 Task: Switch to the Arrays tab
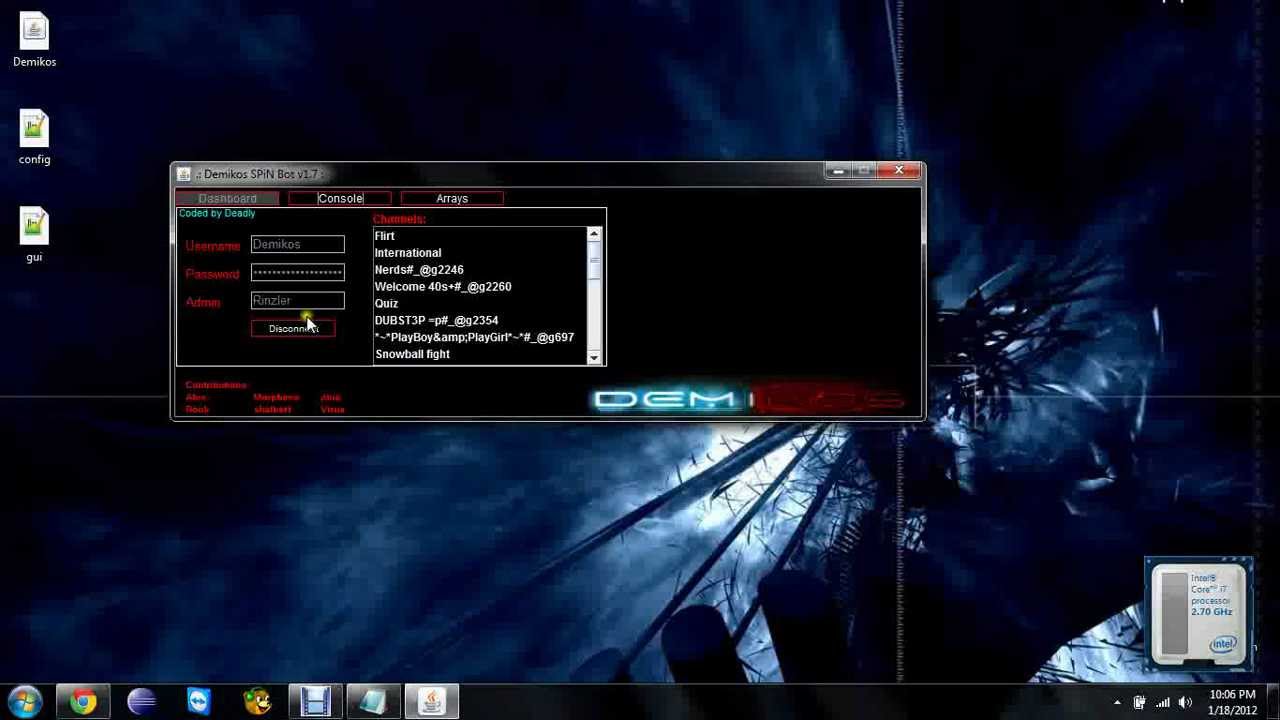coord(452,198)
